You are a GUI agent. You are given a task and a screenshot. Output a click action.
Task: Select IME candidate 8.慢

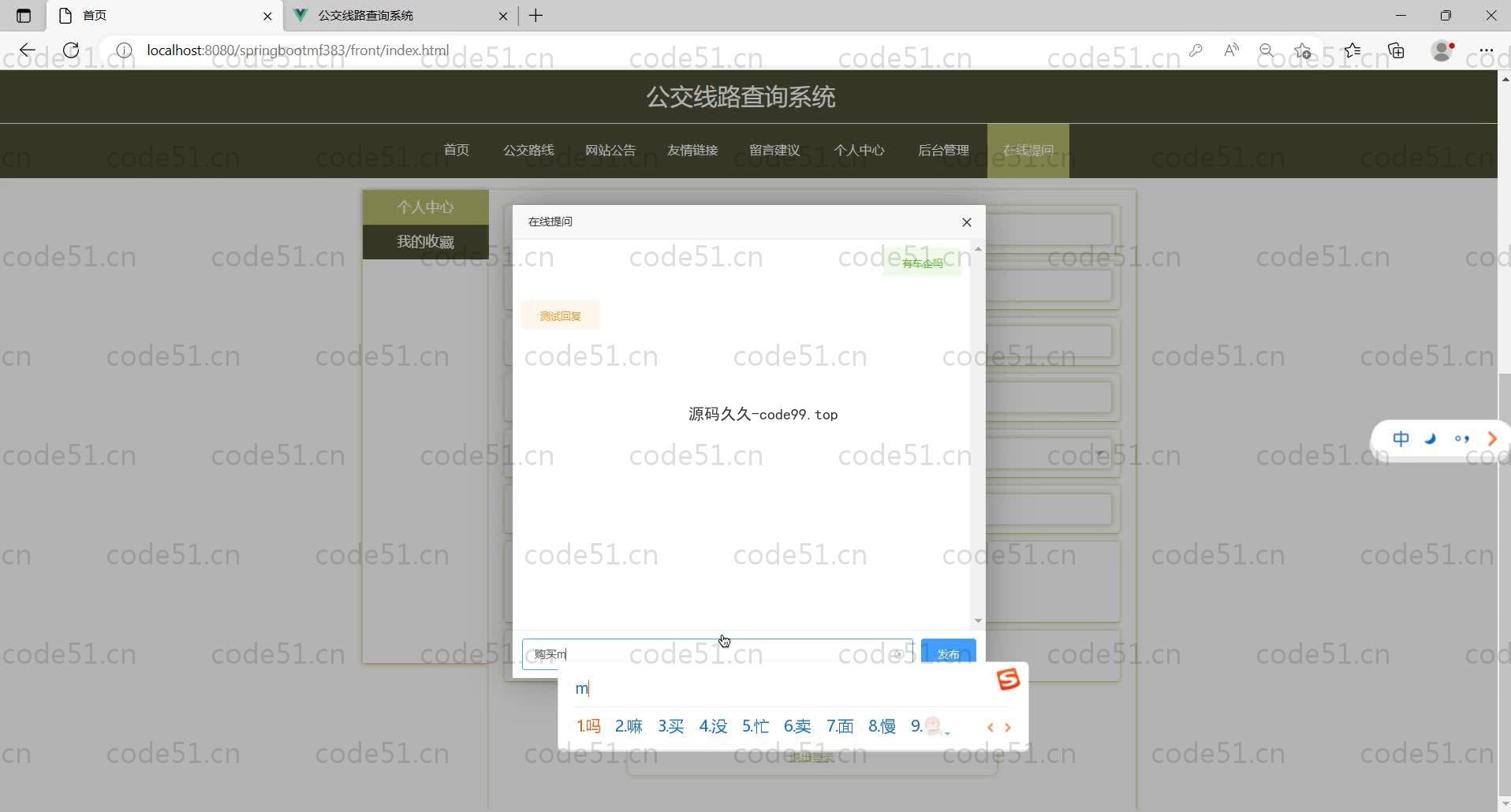[882, 726]
